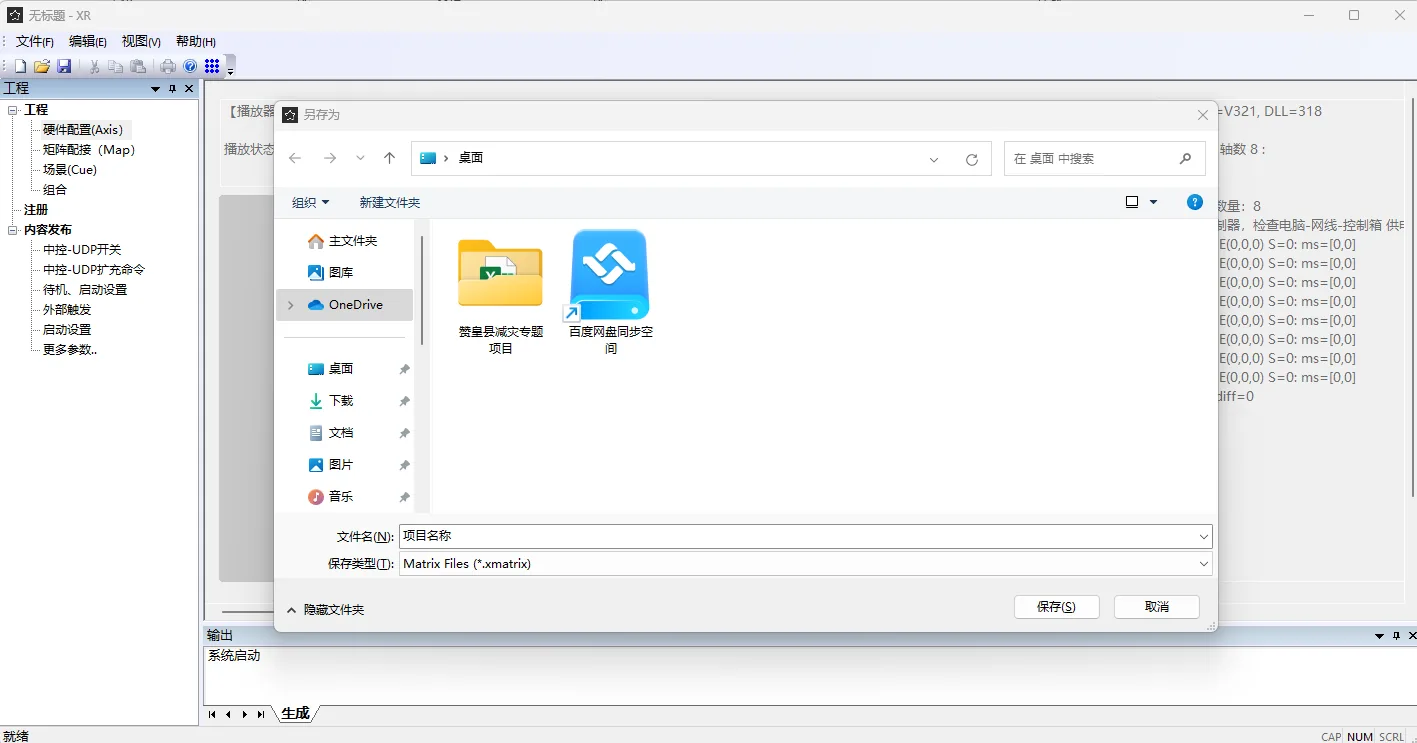
Task: Click the 保存(S) button
Action: coord(1056,607)
